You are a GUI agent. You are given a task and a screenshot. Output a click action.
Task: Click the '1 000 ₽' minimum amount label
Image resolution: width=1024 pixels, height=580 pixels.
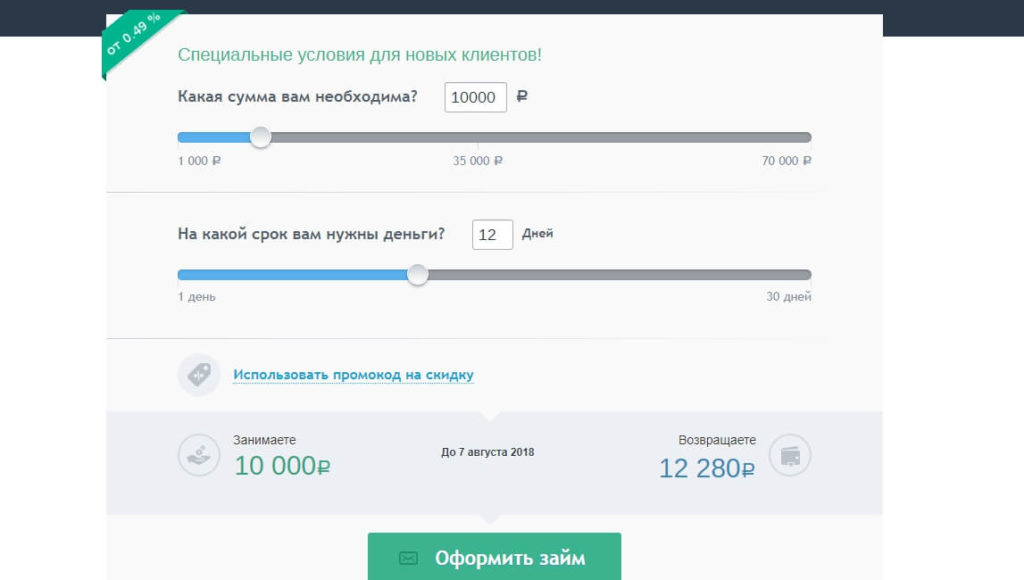[198, 160]
